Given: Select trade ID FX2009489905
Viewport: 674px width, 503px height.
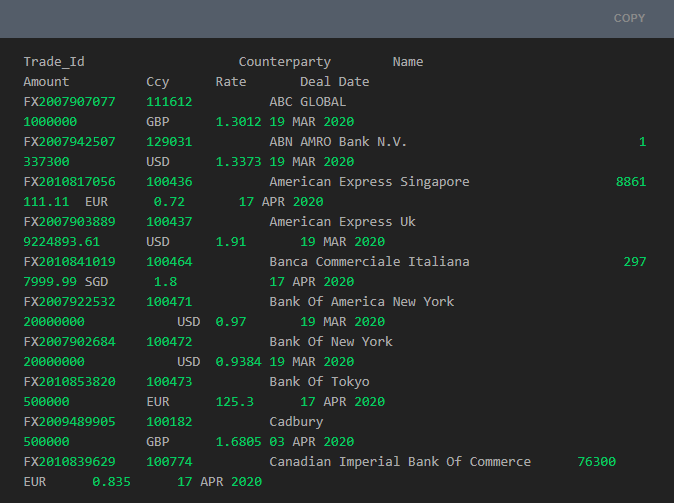Looking at the screenshot, I should (x=69, y=422).
